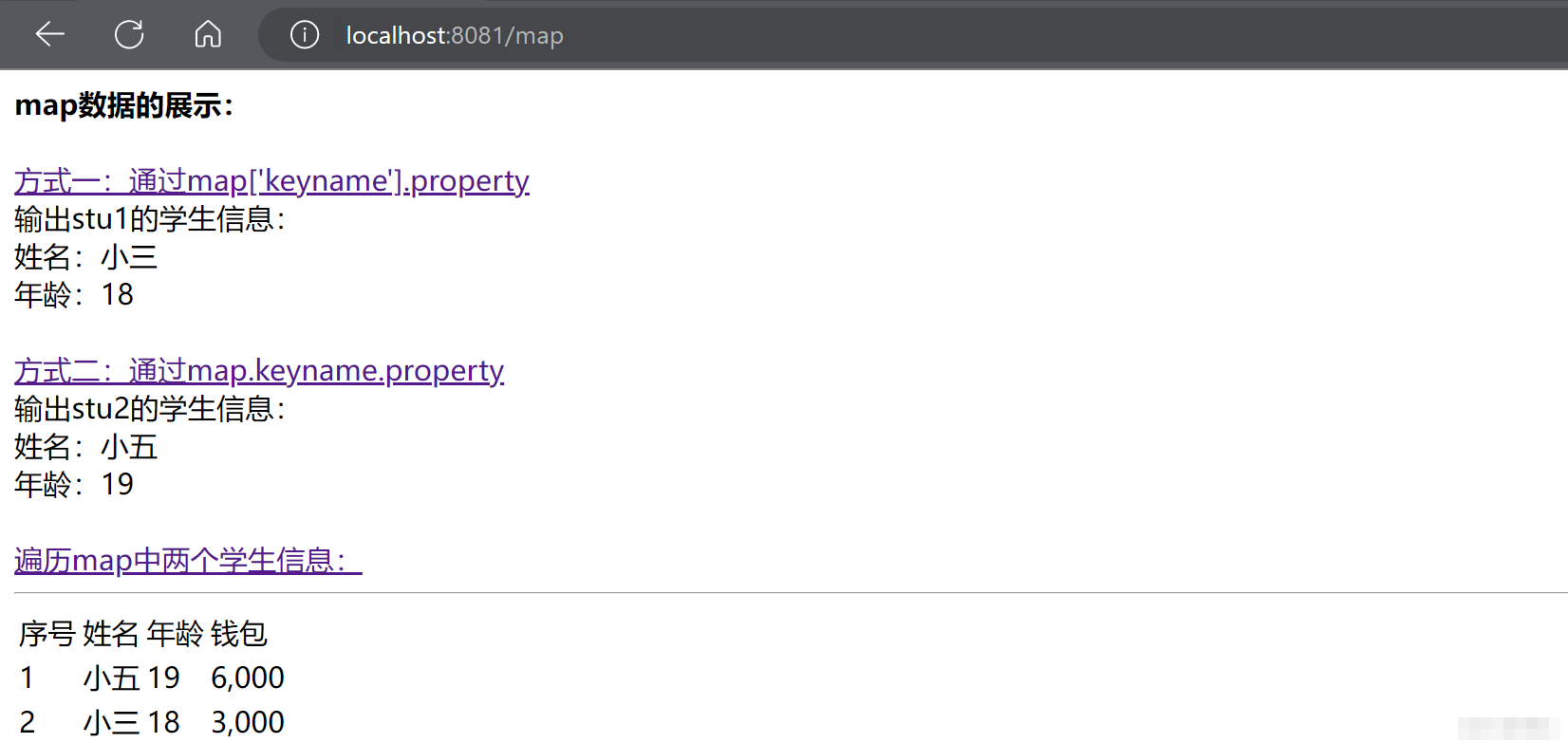This screenshot has height=743, width=1568.
Task: Click the 钱包 table header
Action: [x=239, y=633]
